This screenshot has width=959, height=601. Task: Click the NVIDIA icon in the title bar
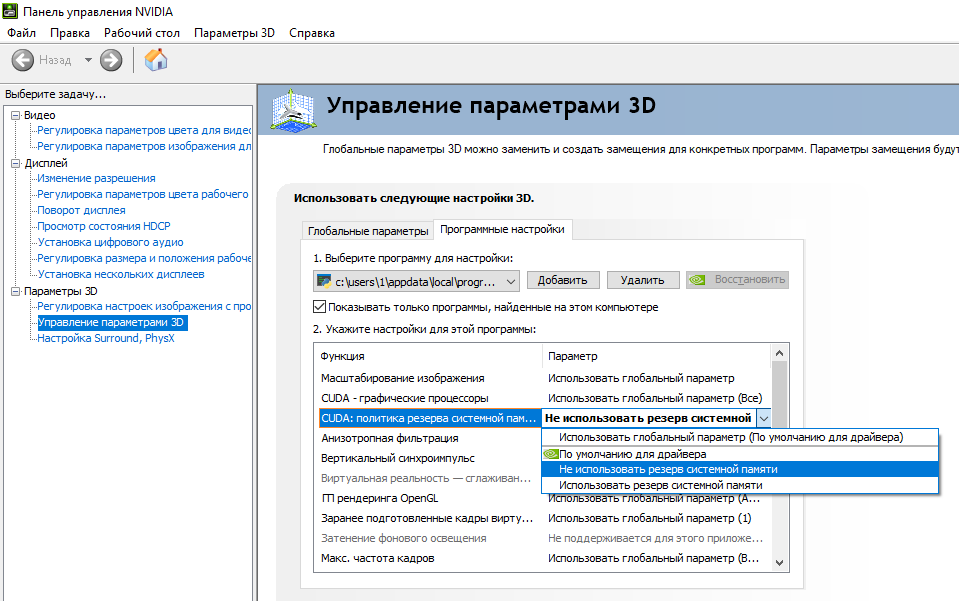(10, 11)
